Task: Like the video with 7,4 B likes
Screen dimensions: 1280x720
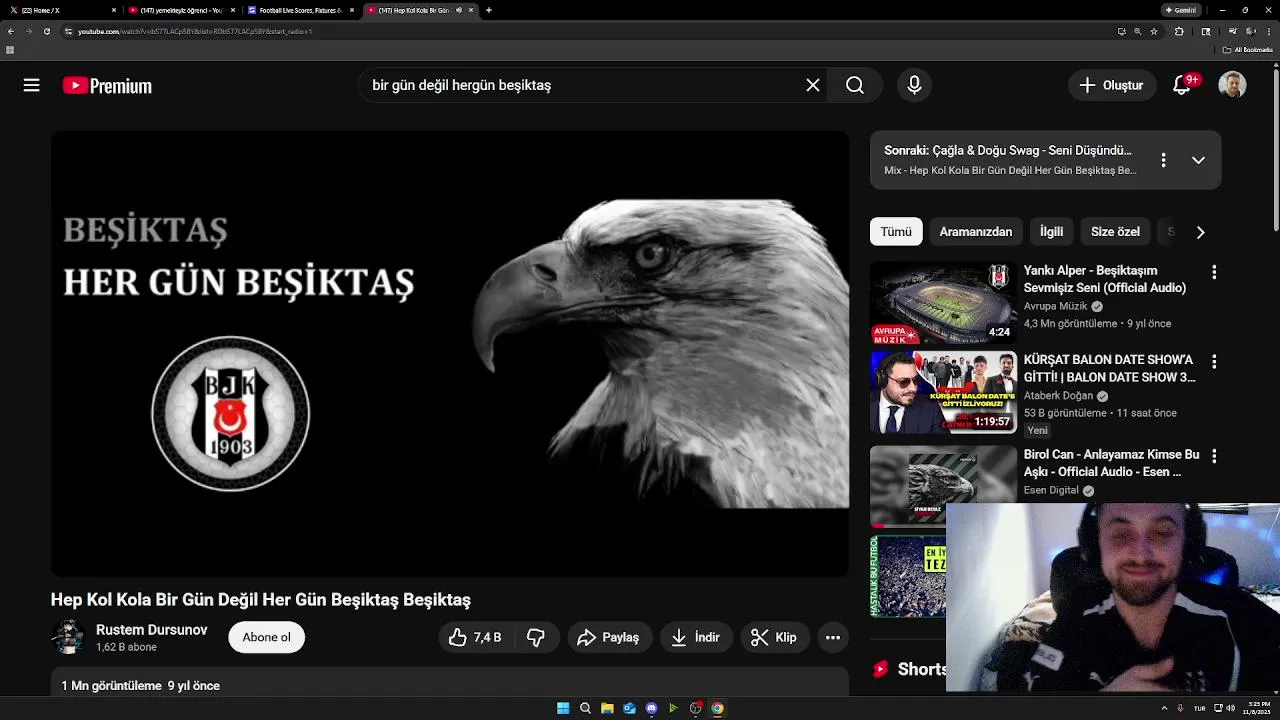Action: [475, 637]
